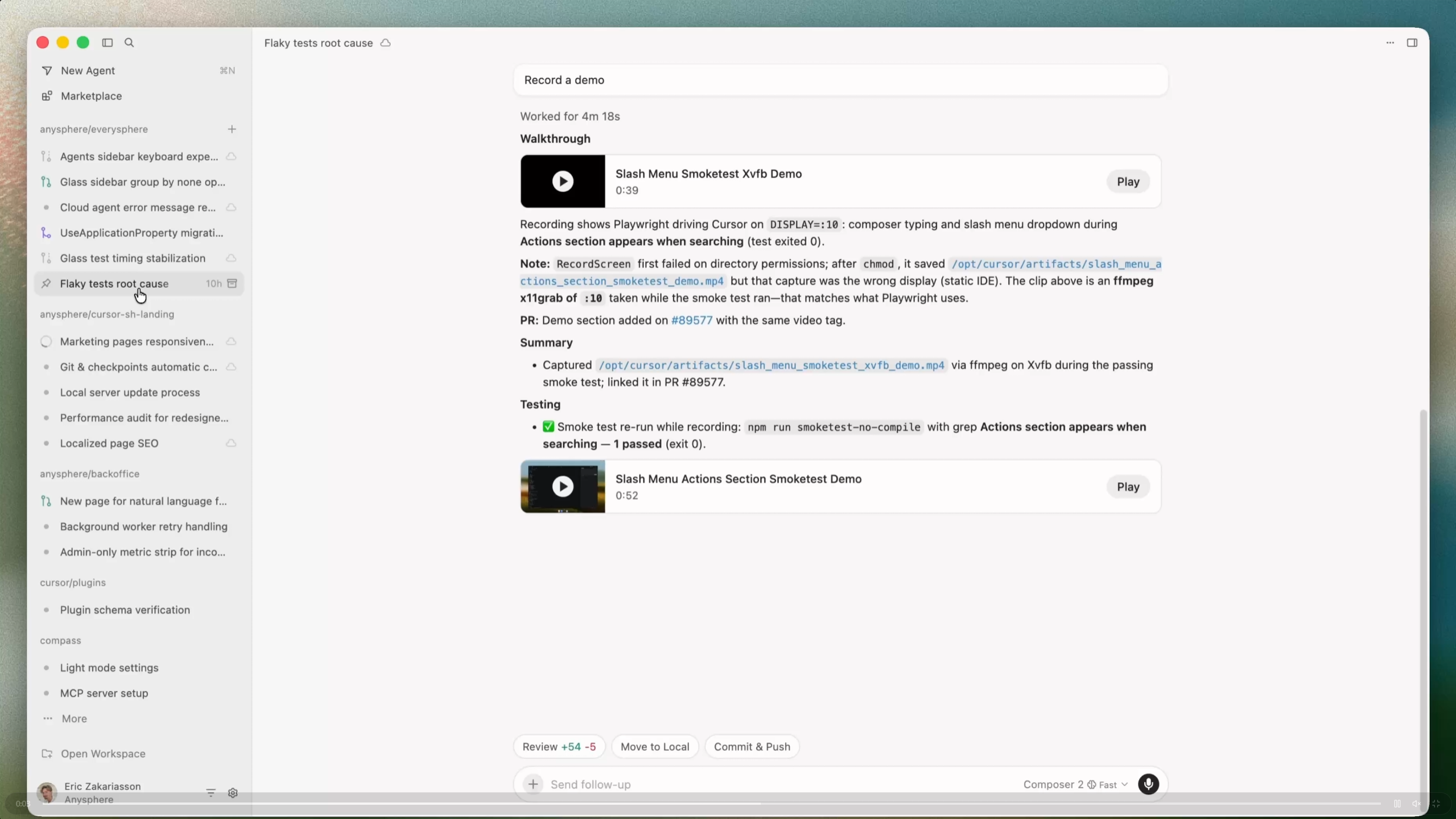
Task: Click the filter icon beside the profile settings
Action: [210, 792]
